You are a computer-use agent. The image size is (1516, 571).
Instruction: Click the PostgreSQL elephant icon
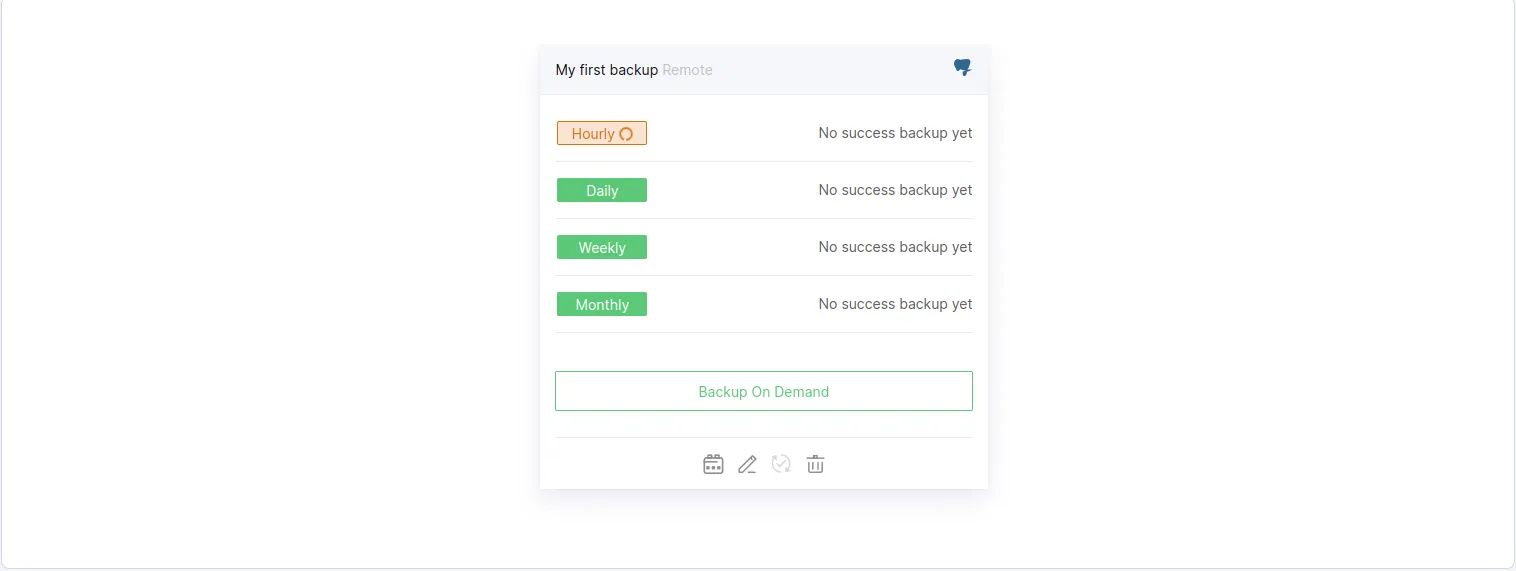[962, 68]
